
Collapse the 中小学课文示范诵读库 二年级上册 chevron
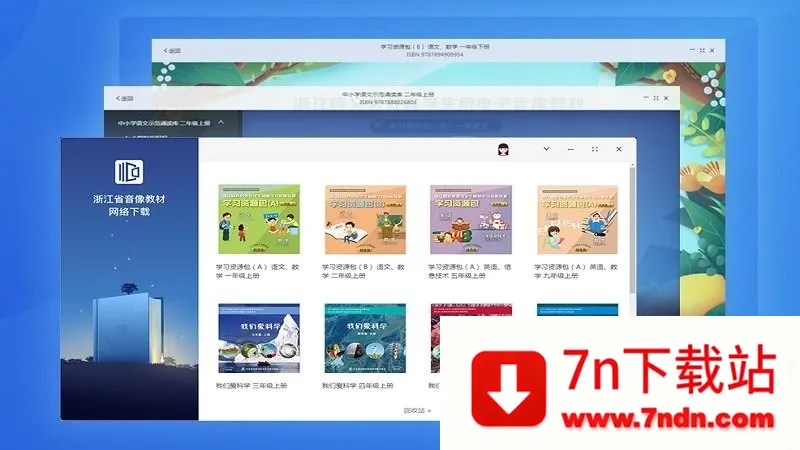(221, 123)
